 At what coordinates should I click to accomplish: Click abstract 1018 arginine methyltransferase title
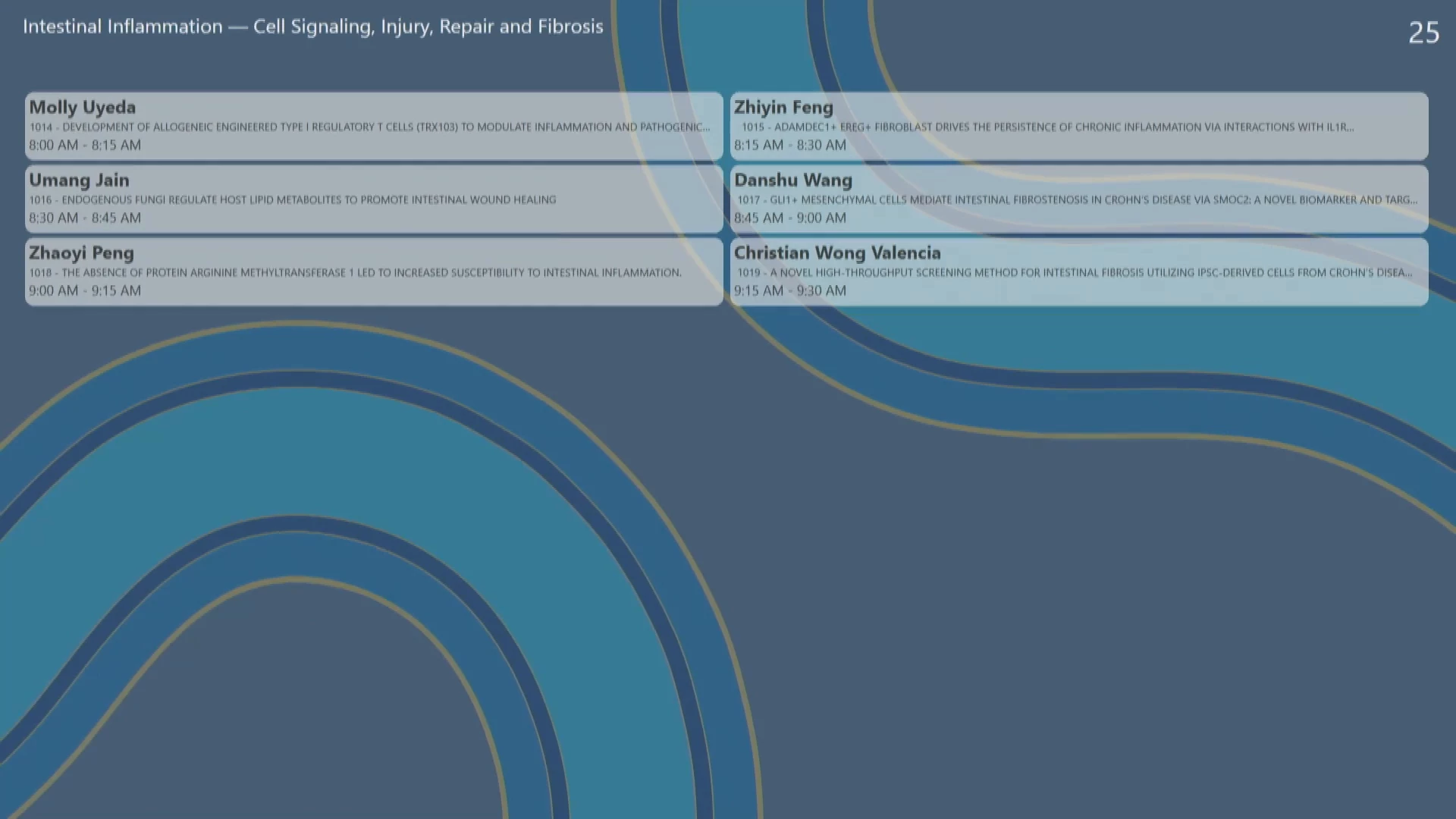pos(355,273)
